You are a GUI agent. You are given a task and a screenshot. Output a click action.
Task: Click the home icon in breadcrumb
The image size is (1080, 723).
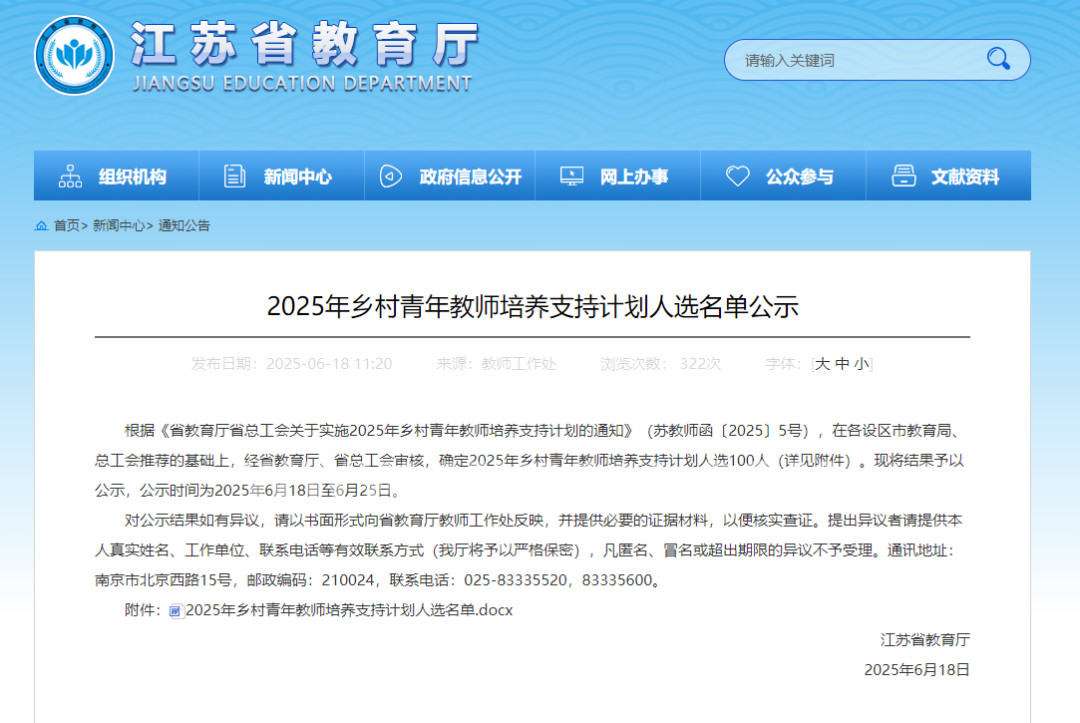[x=41, y=226]
